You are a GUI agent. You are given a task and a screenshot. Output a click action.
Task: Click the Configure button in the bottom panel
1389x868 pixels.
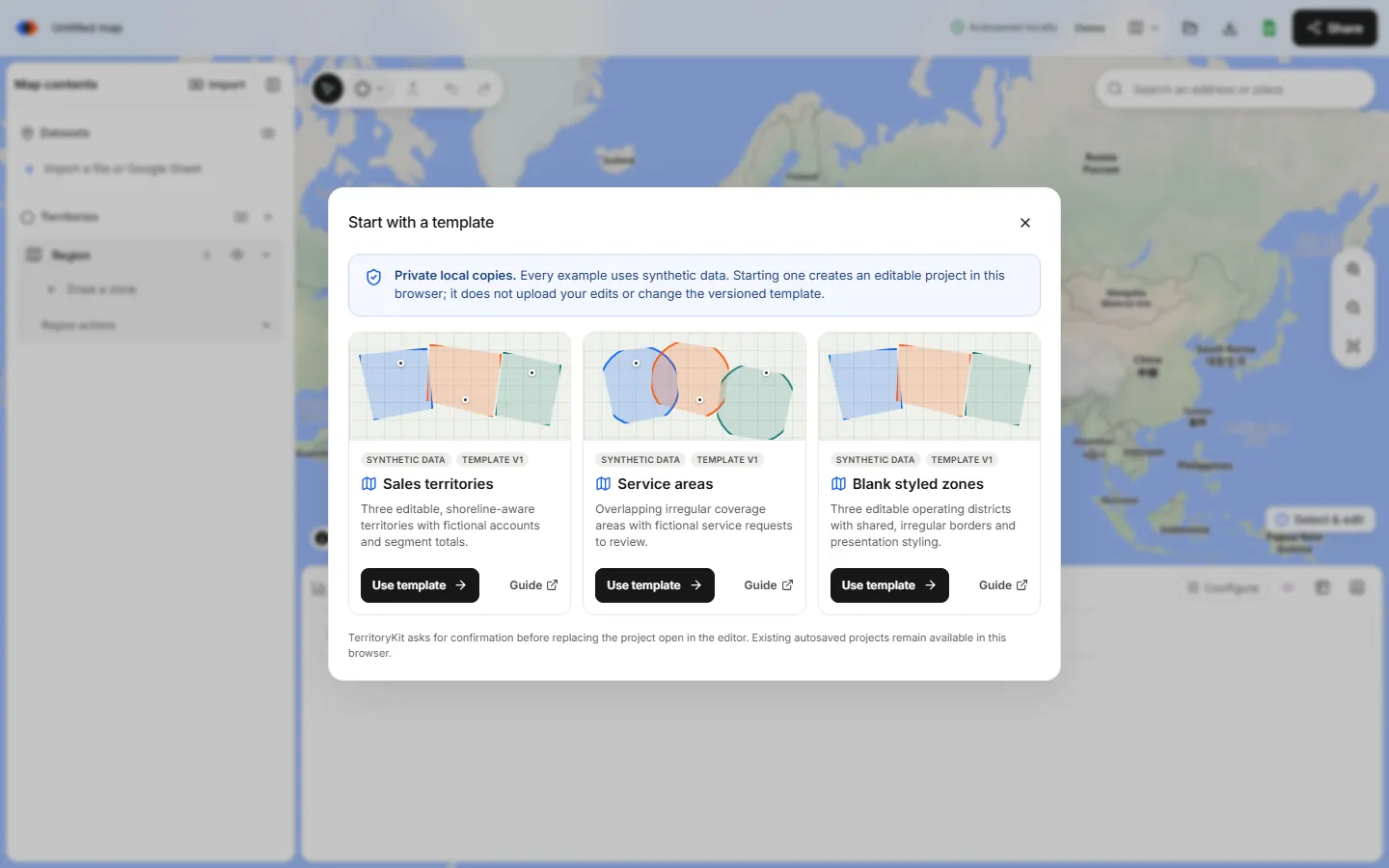click(1223, 587)
